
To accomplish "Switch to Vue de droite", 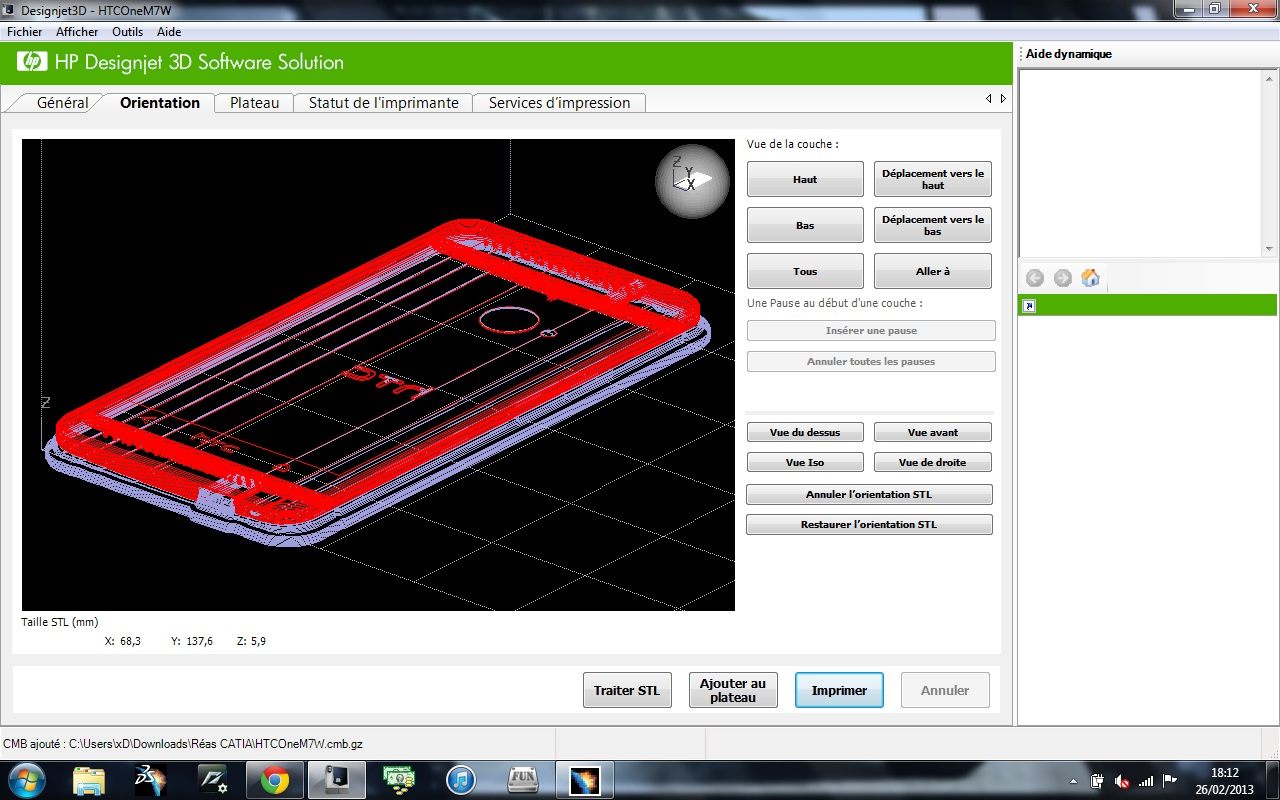I will 933,462.
